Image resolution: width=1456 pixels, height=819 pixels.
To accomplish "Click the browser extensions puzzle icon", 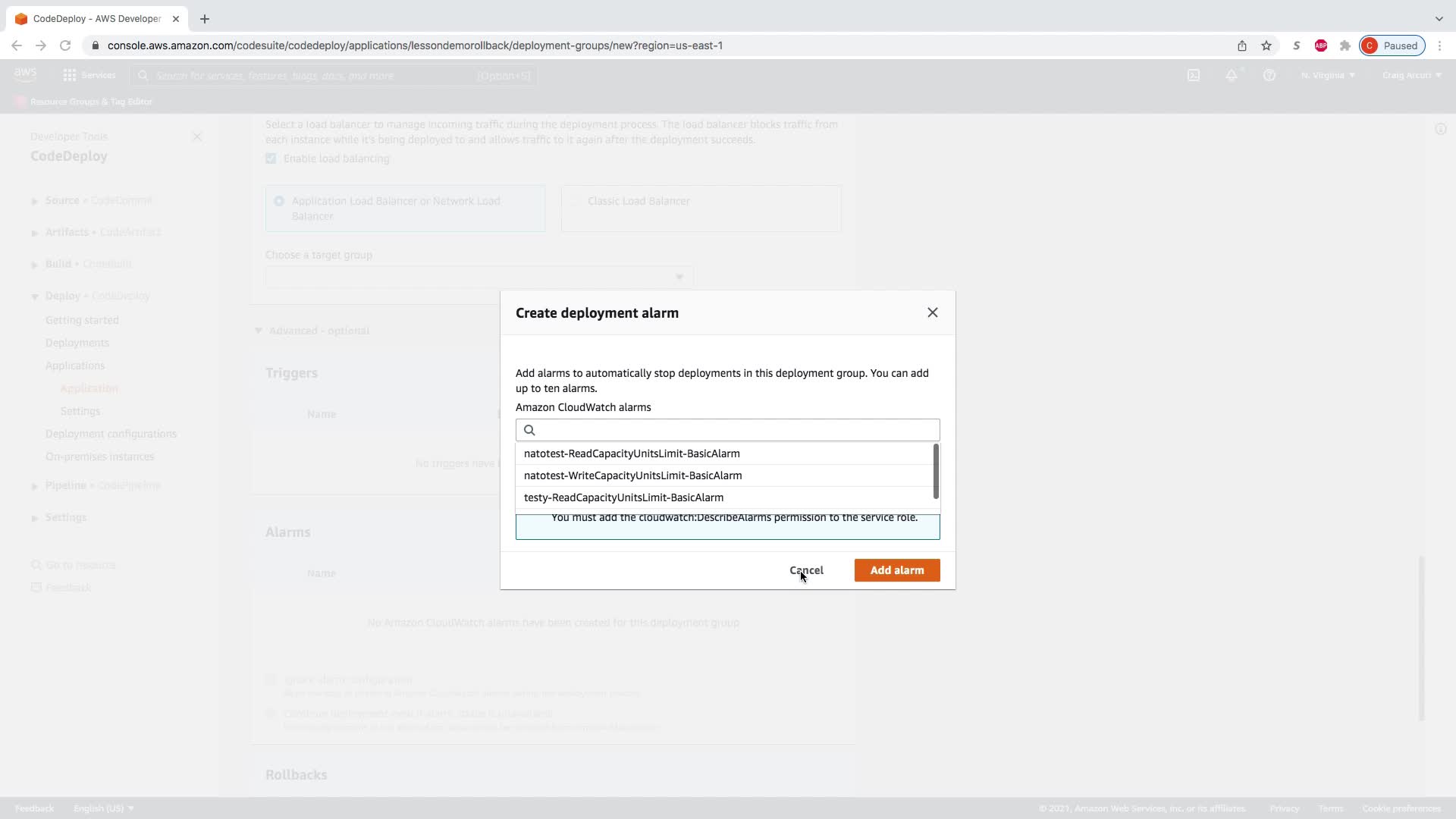I will 1345,45.
